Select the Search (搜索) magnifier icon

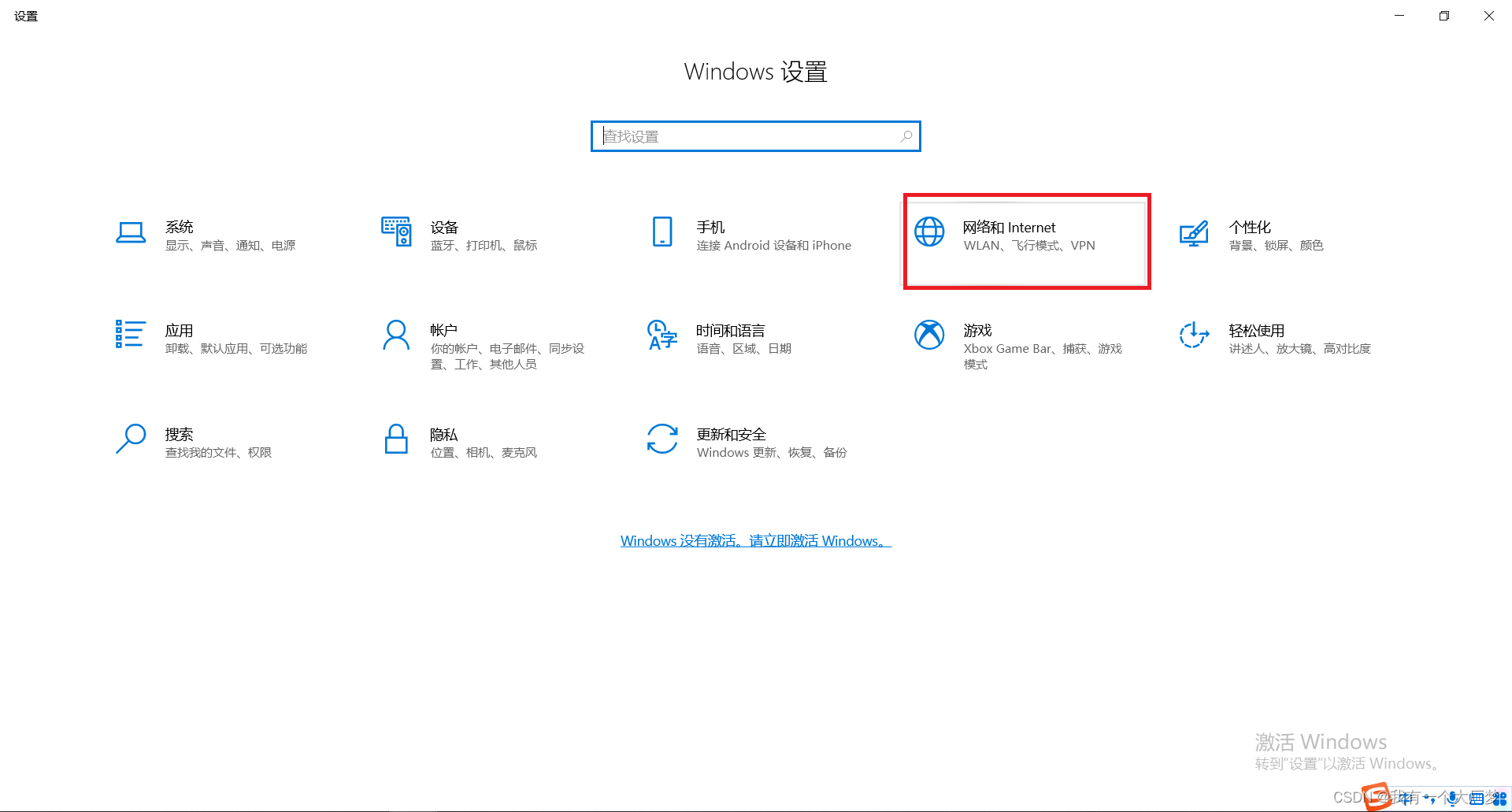tap(131, 439)
